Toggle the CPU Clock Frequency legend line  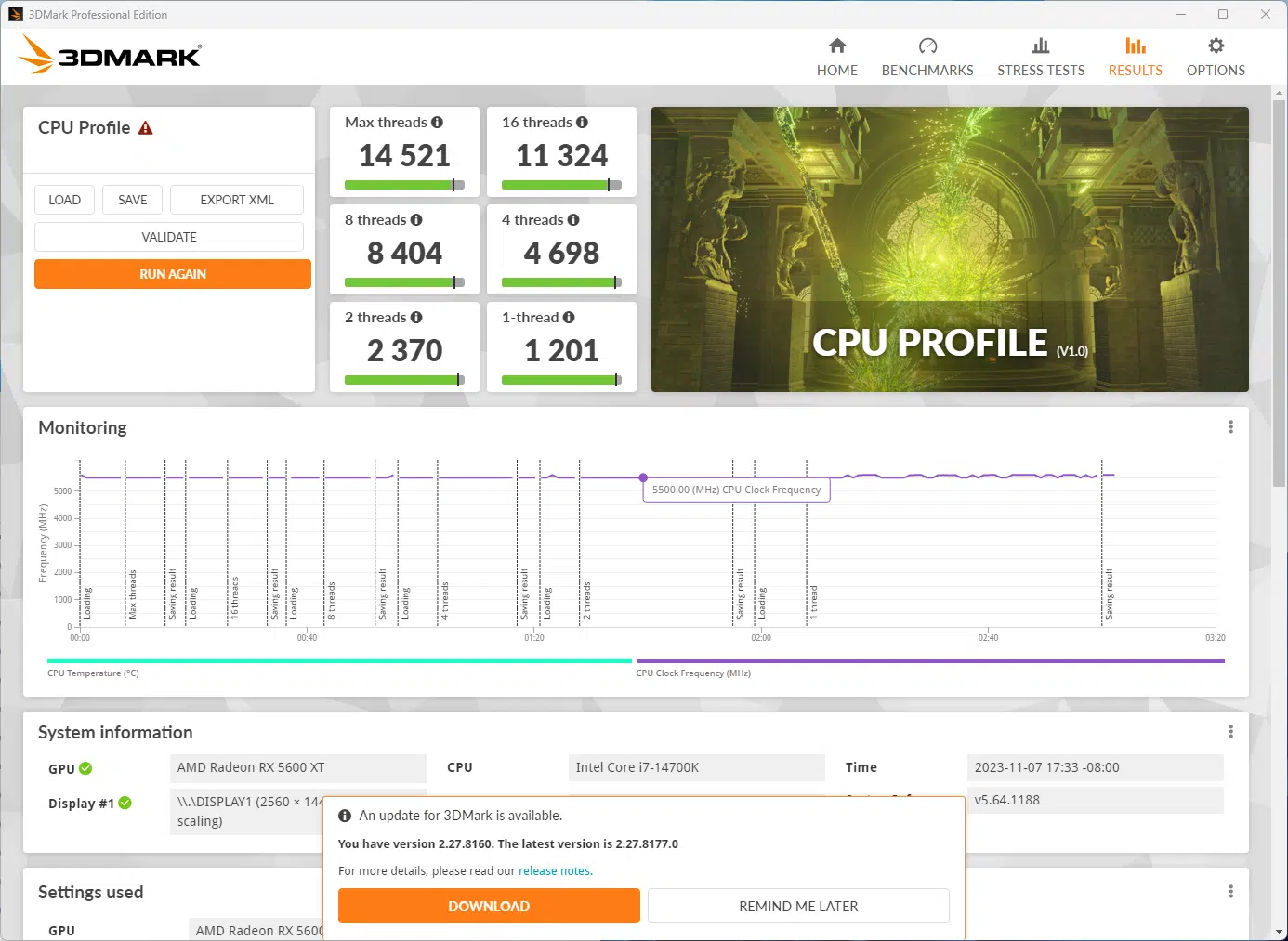coord(929,661)
